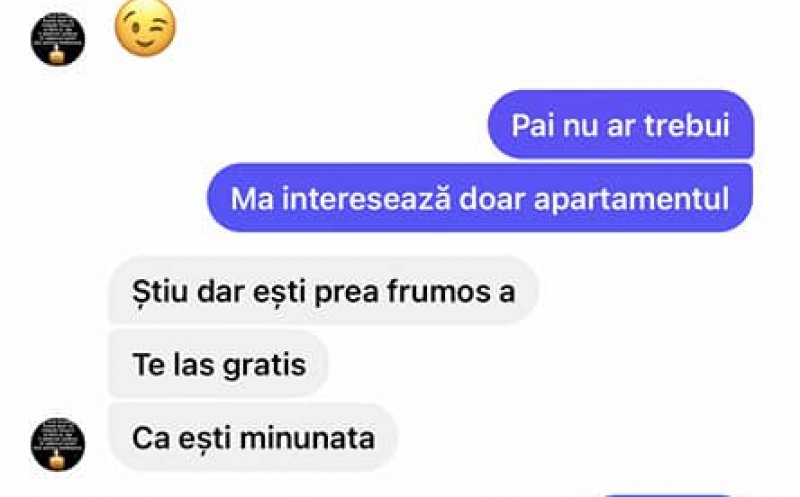Click the word 'doar' in purple message

point(492,198)
